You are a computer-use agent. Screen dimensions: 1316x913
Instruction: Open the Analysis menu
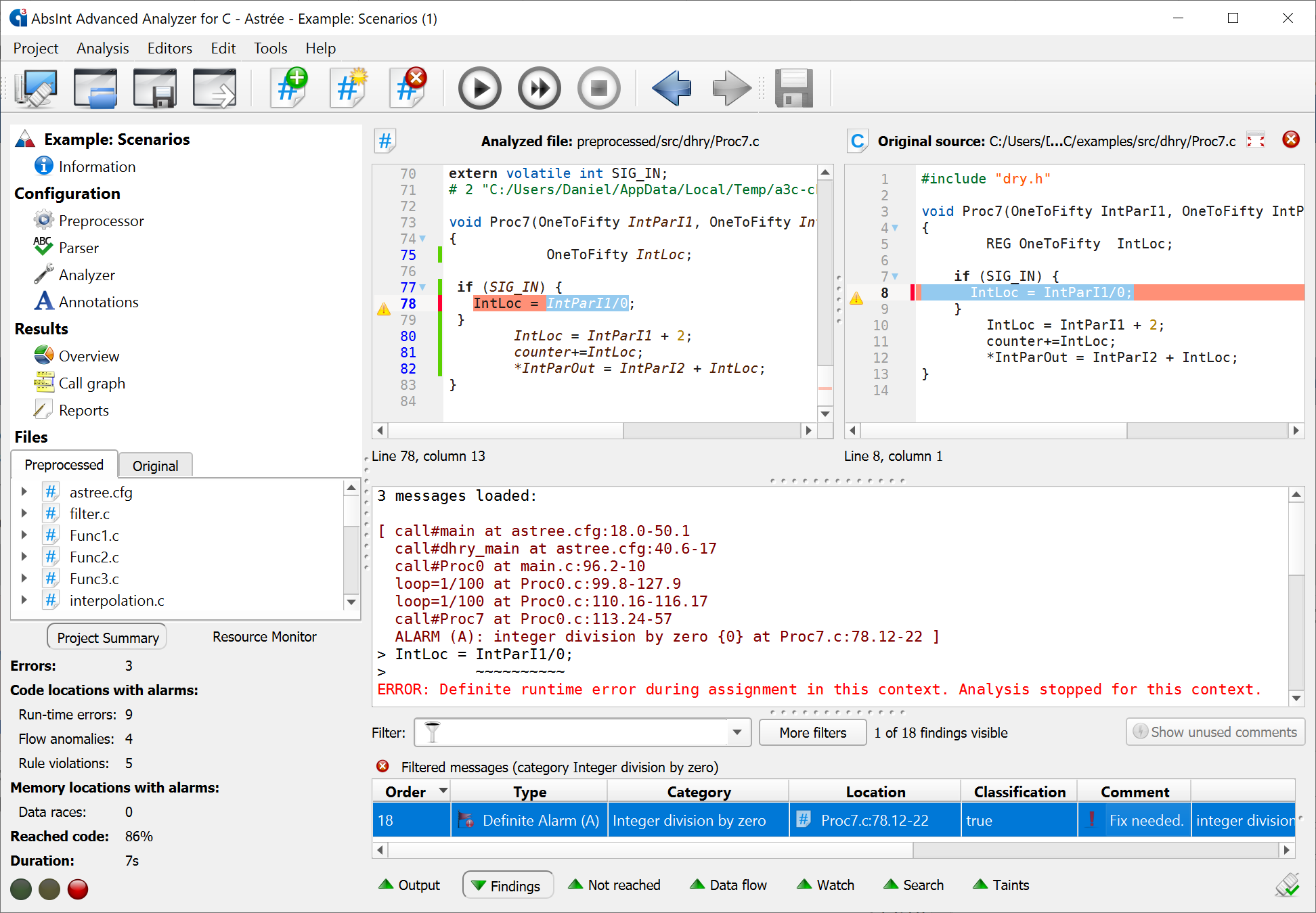(102, 48)
